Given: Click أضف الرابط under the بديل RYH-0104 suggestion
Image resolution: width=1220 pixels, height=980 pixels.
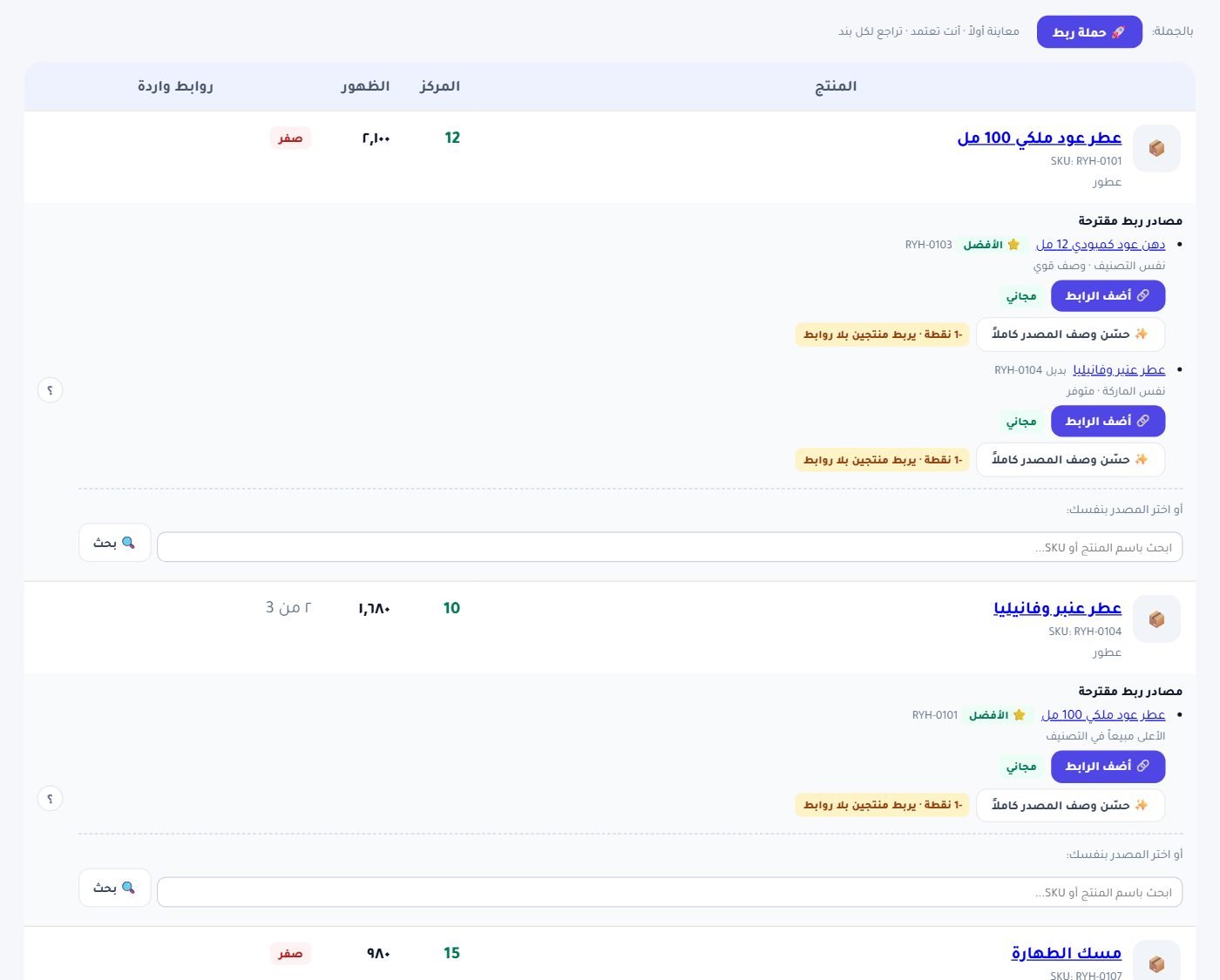Looking at the screenshot, I should 1108,422.
